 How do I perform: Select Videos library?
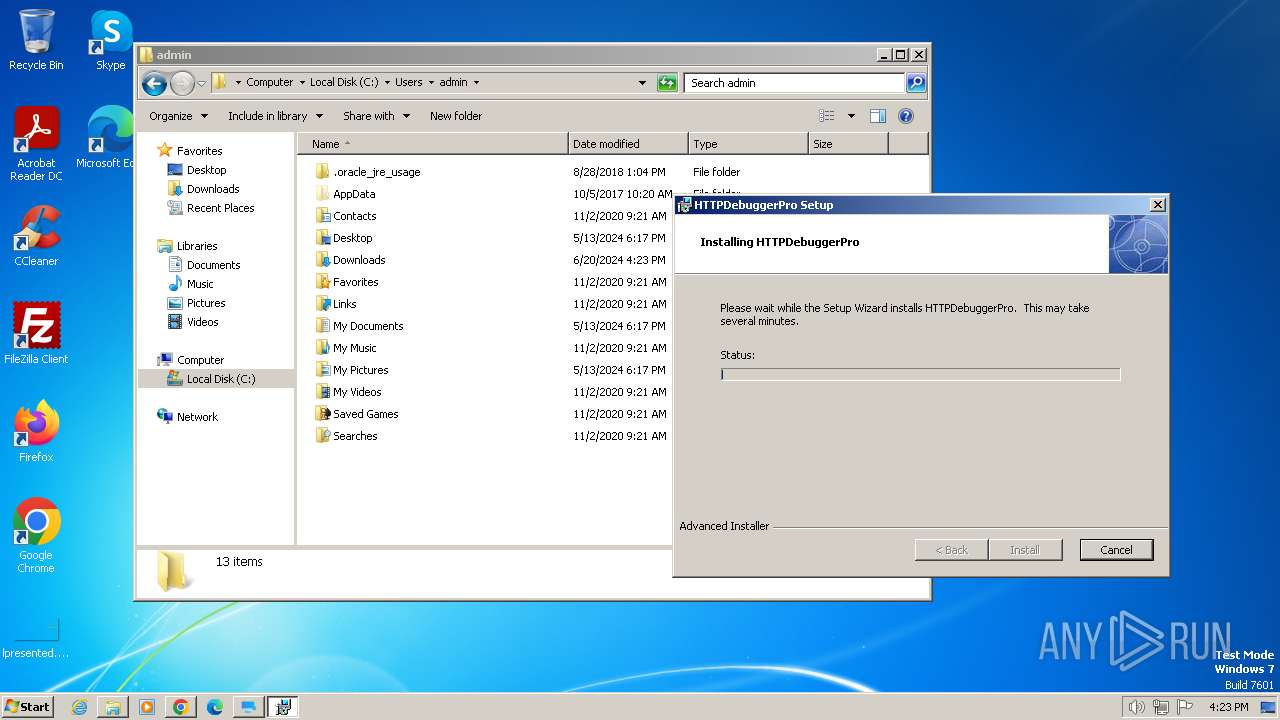pyautogui.click(x=202, y=322)
